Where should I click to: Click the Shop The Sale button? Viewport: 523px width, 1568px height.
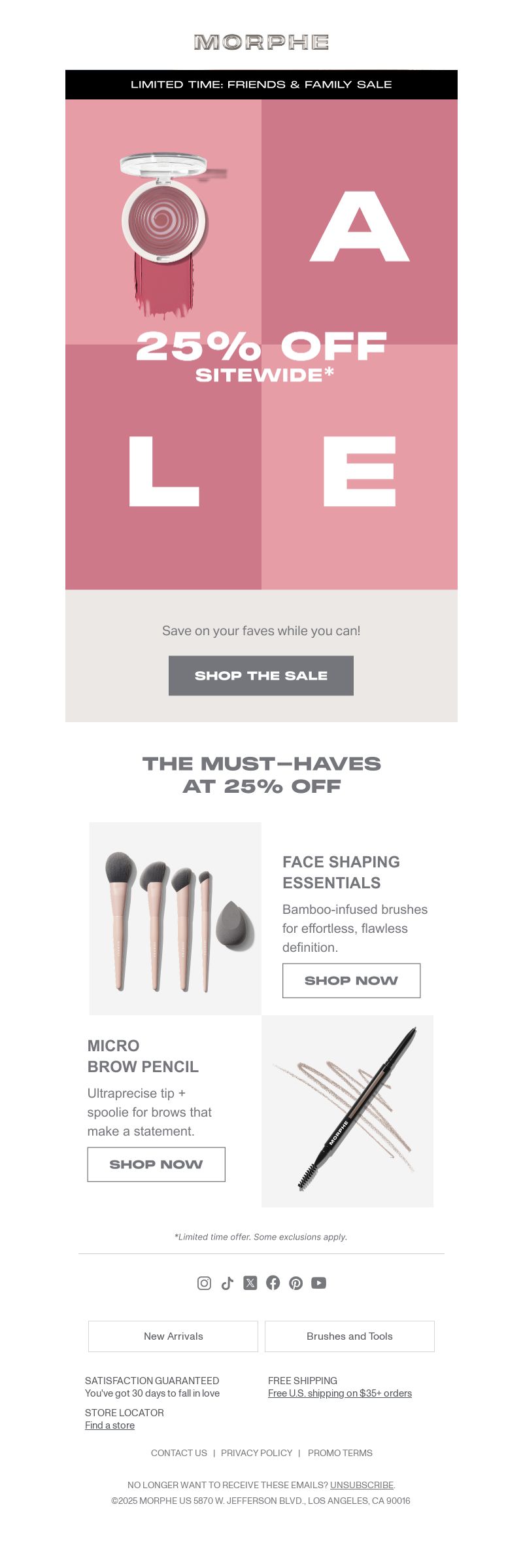pos(261,676)
